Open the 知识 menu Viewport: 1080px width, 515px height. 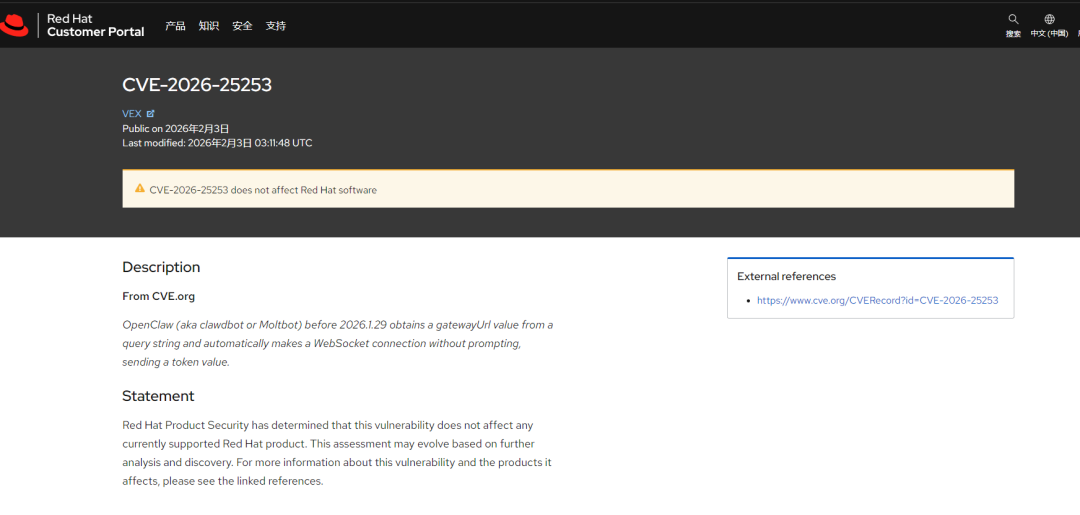tap(209, 25)
